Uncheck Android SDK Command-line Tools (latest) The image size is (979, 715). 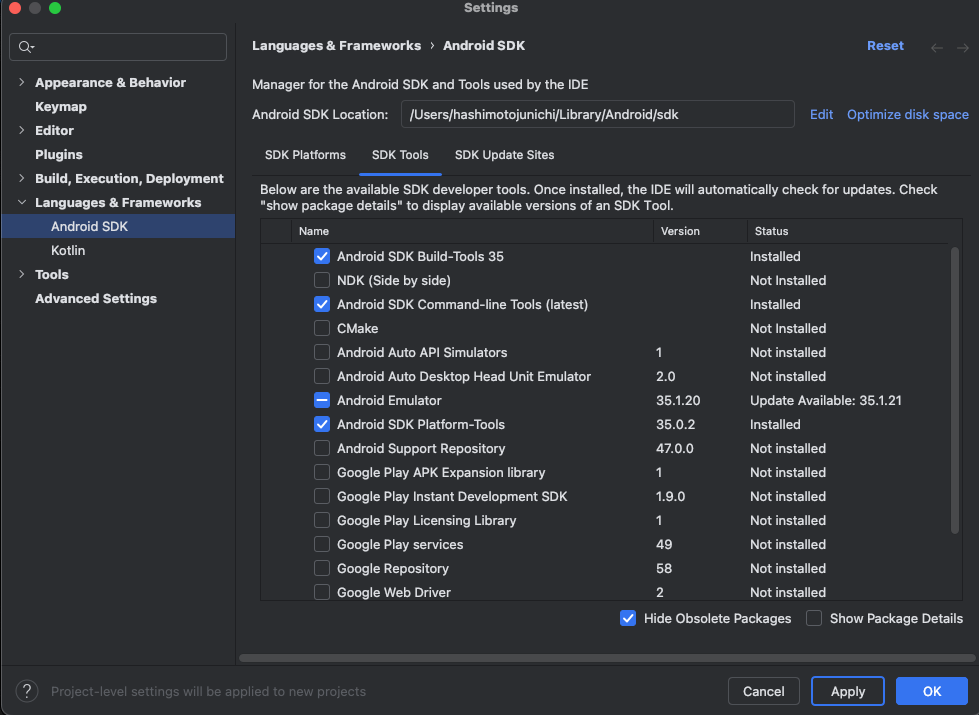pos(322,304)
